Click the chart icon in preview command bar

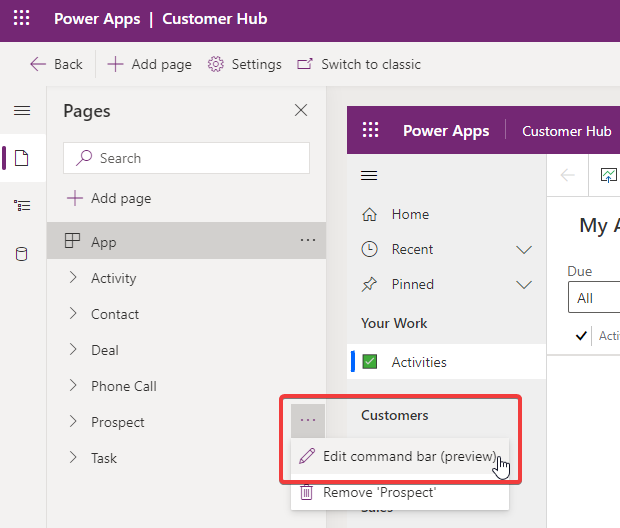click(608, 175)
